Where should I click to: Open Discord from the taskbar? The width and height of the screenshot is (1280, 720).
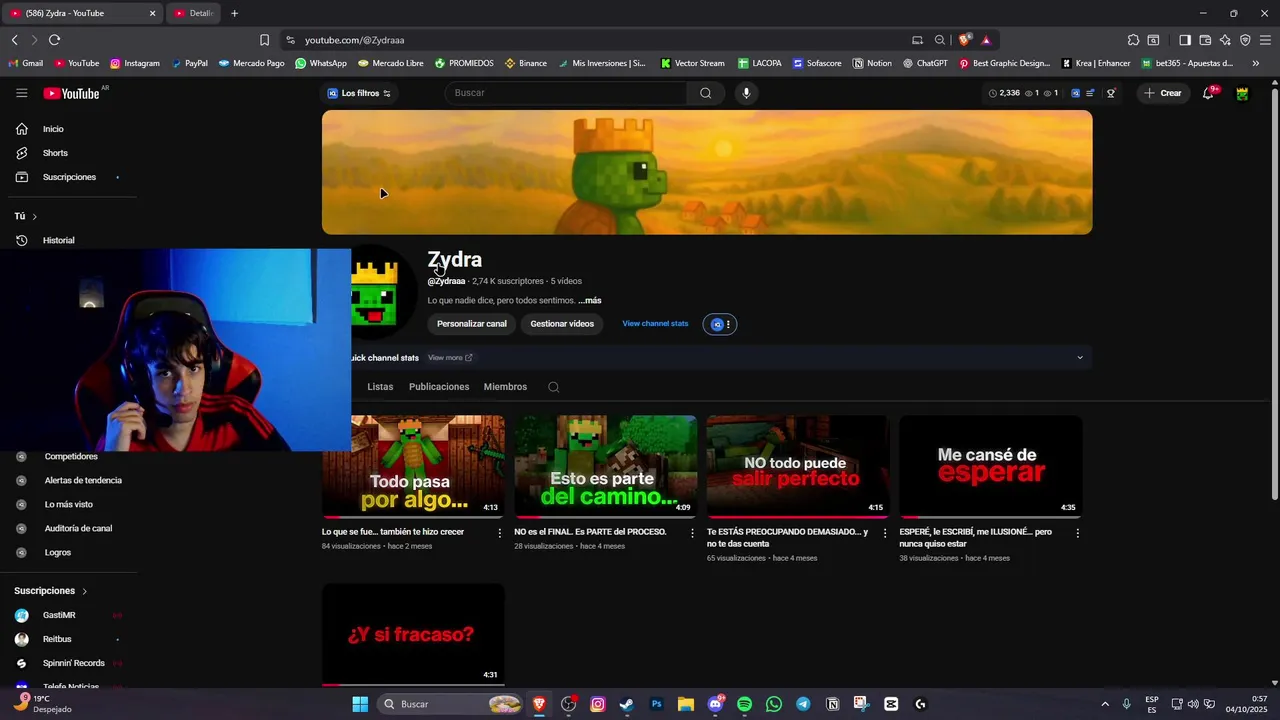tap(715, 704)
